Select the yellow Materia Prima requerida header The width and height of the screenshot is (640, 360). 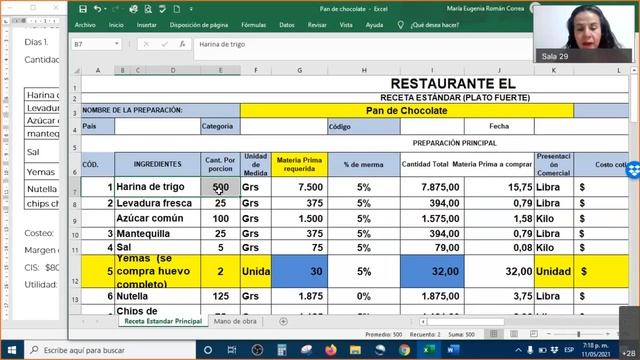299,164
